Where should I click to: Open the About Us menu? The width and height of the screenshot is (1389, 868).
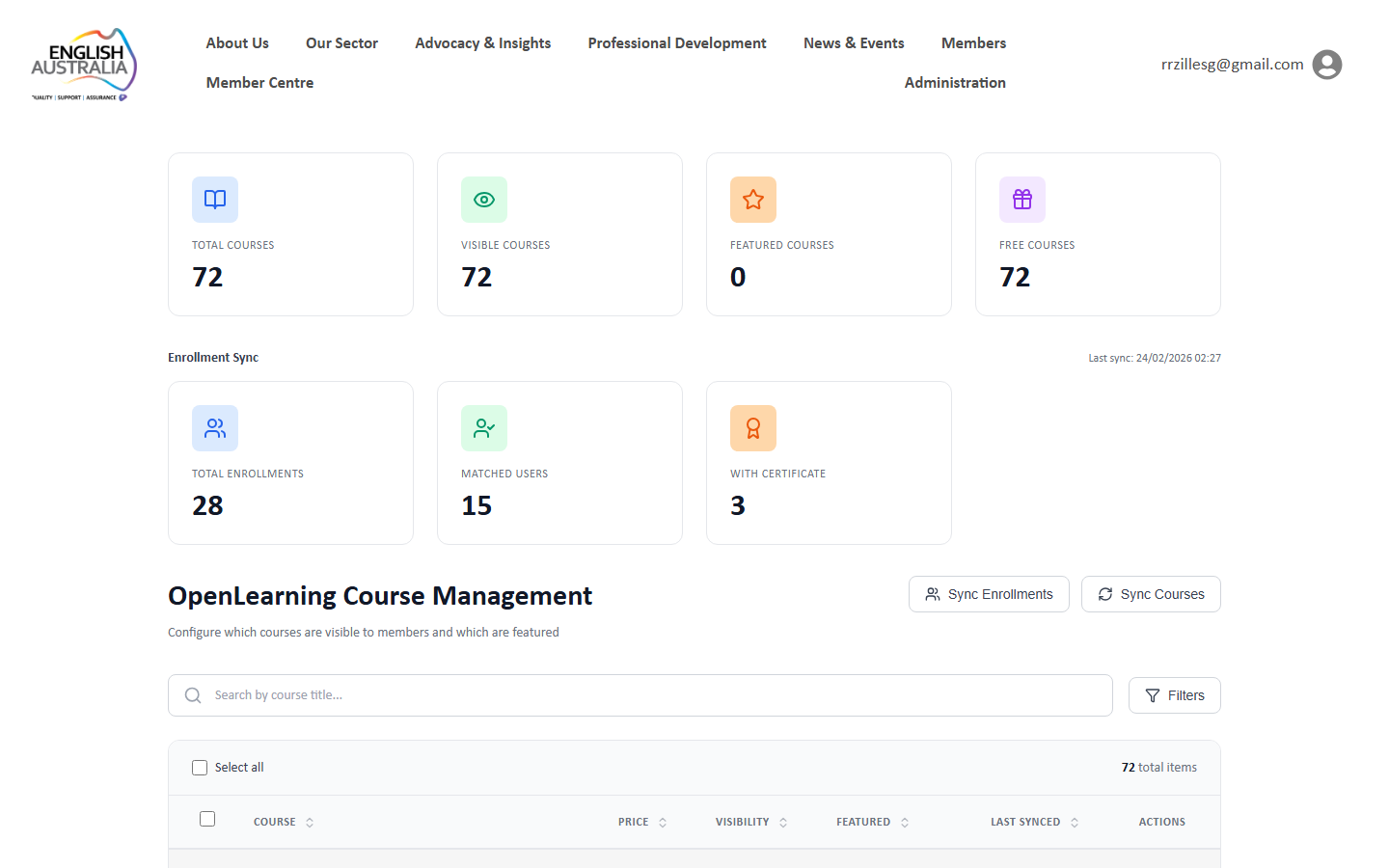[237, 43]
